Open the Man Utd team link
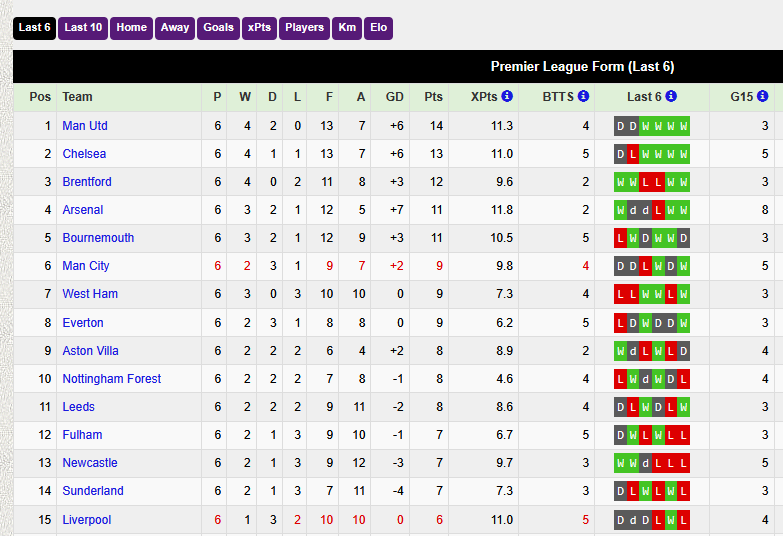The image size is (783, 536). click(85, 126)
